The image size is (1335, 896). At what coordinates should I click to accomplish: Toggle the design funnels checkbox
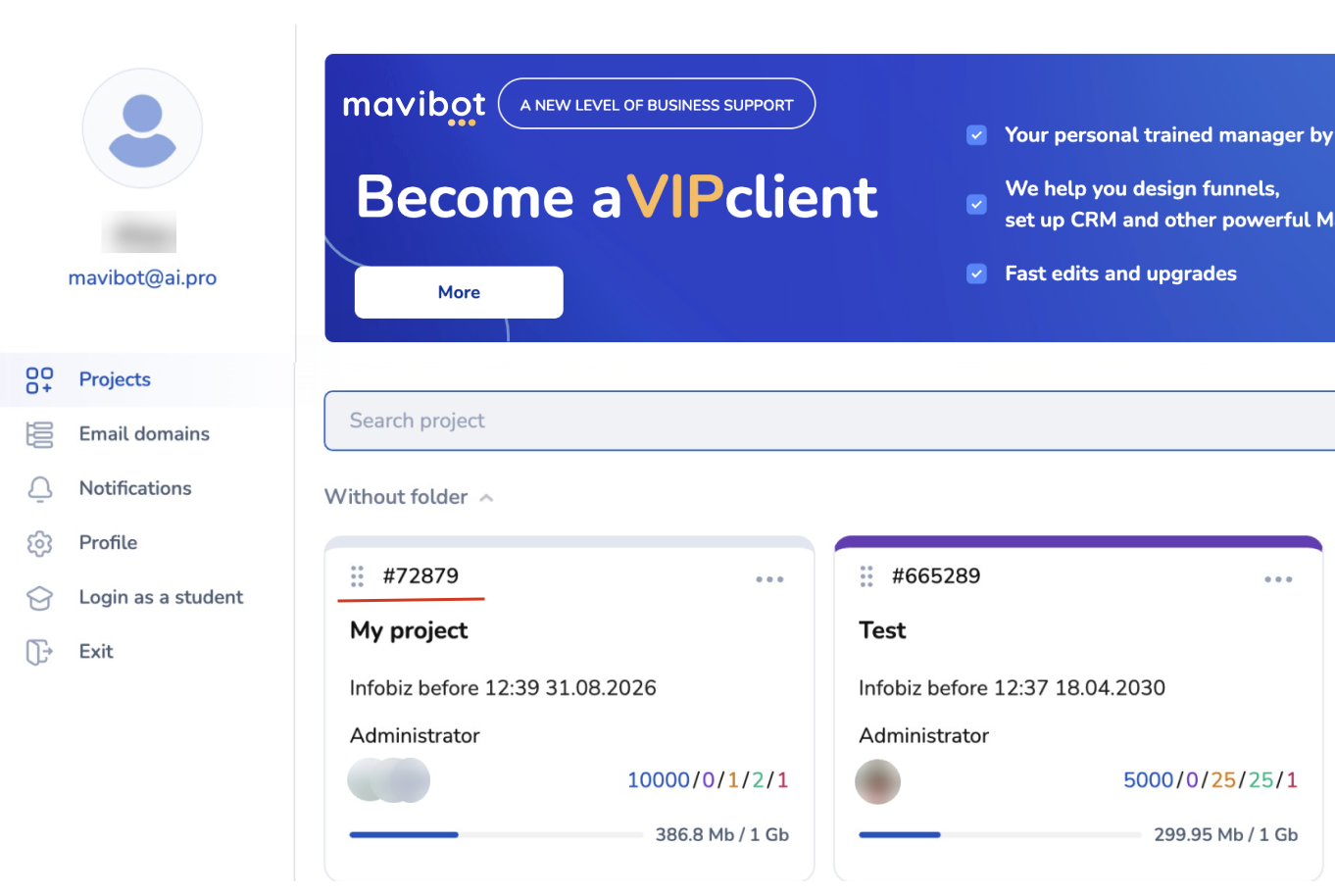coord(976,204)
